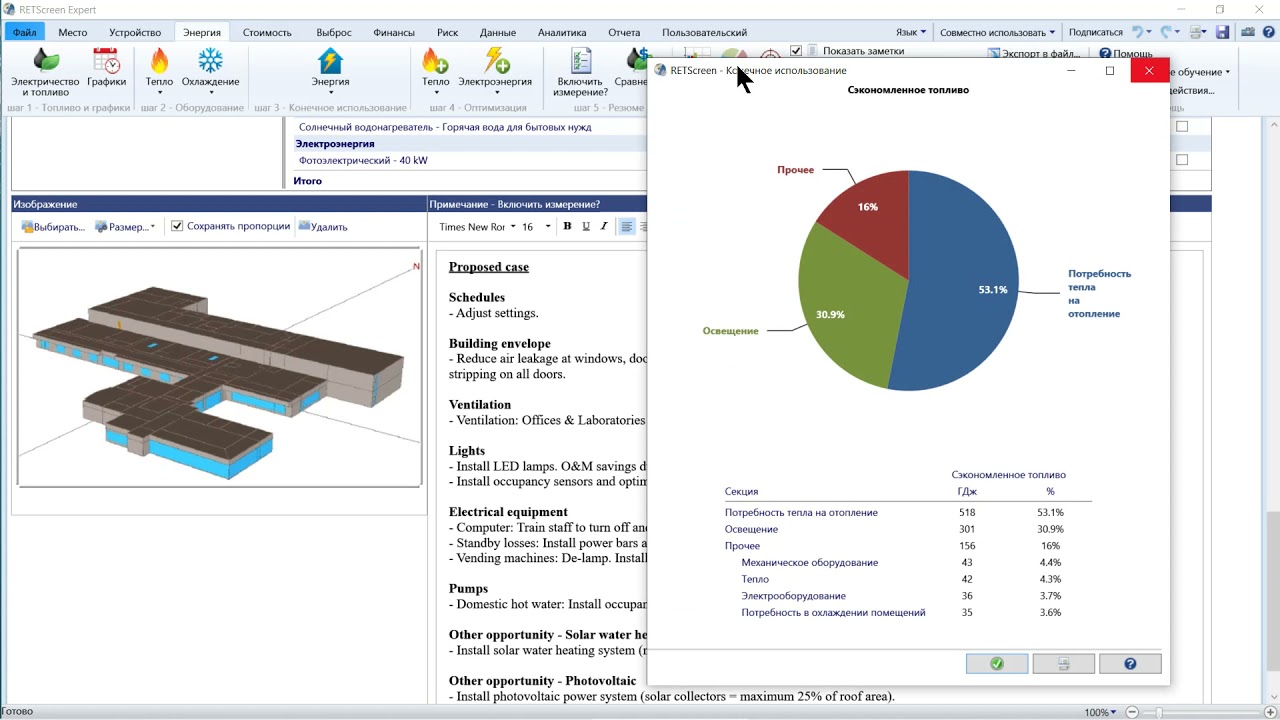Switch to the Аналитика tab

[562, 32]
